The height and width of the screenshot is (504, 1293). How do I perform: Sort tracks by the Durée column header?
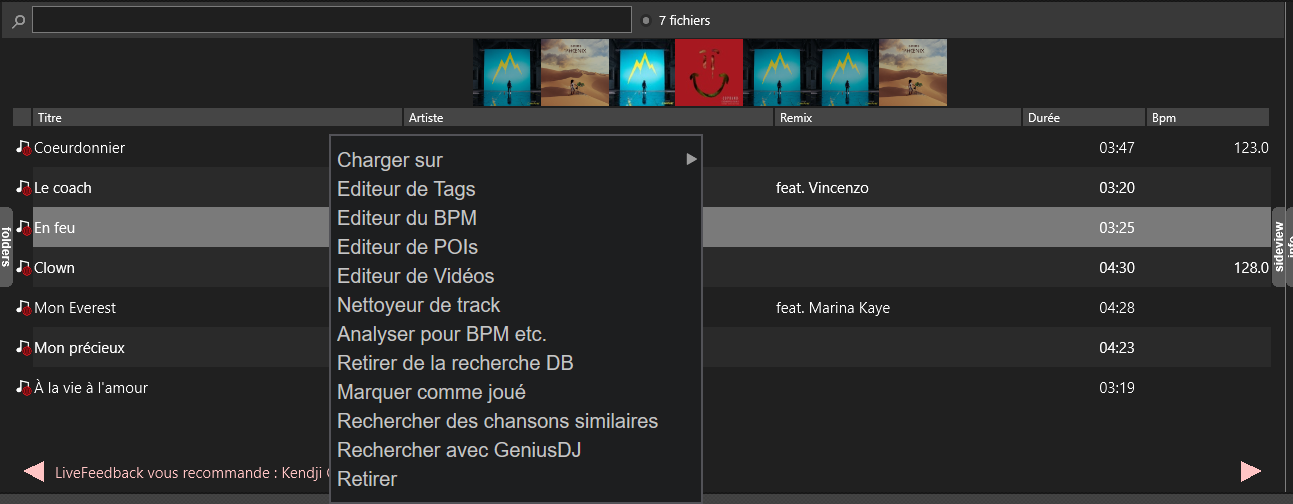coord(1083,118)
